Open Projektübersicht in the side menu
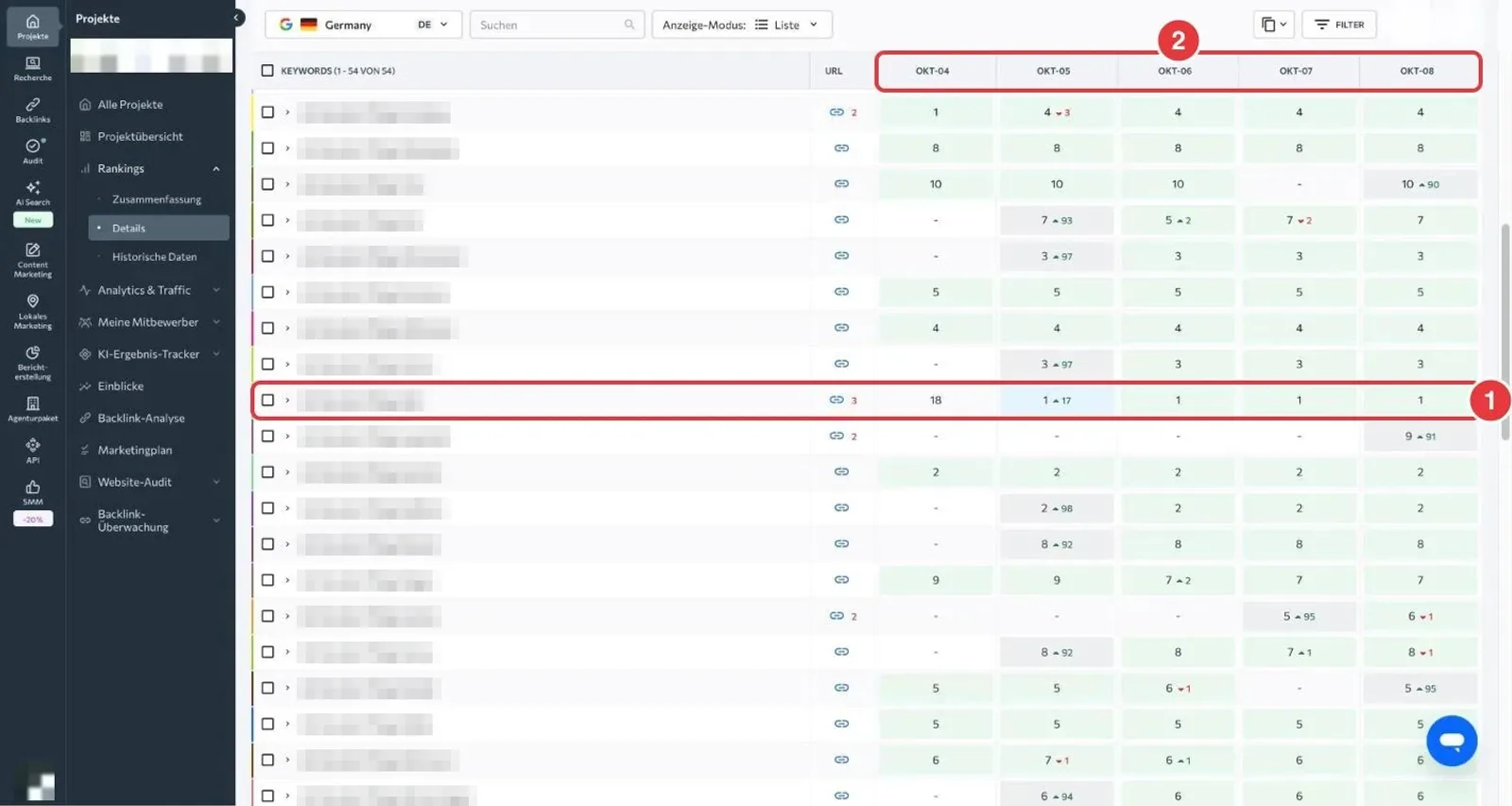The width and height of the screenshot is (1512, 806). point(141,136)
